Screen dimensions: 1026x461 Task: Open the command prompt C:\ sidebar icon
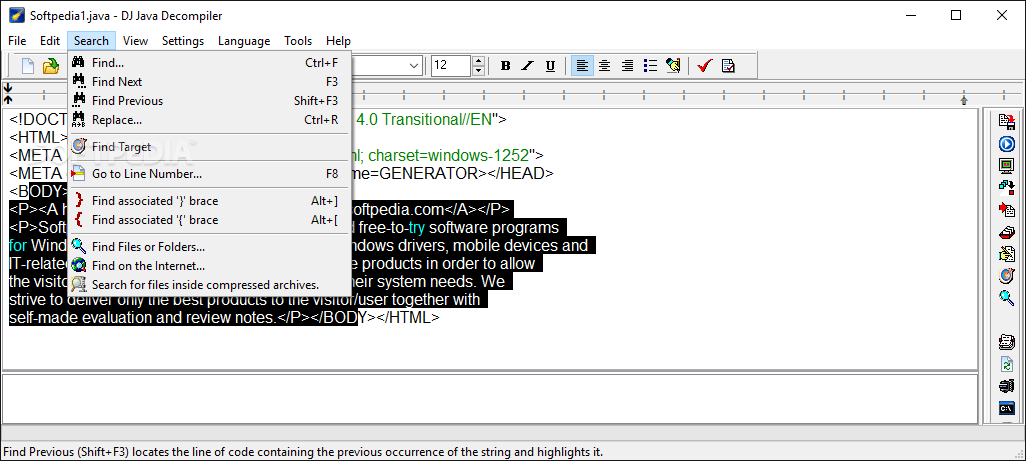point(1006,408)
